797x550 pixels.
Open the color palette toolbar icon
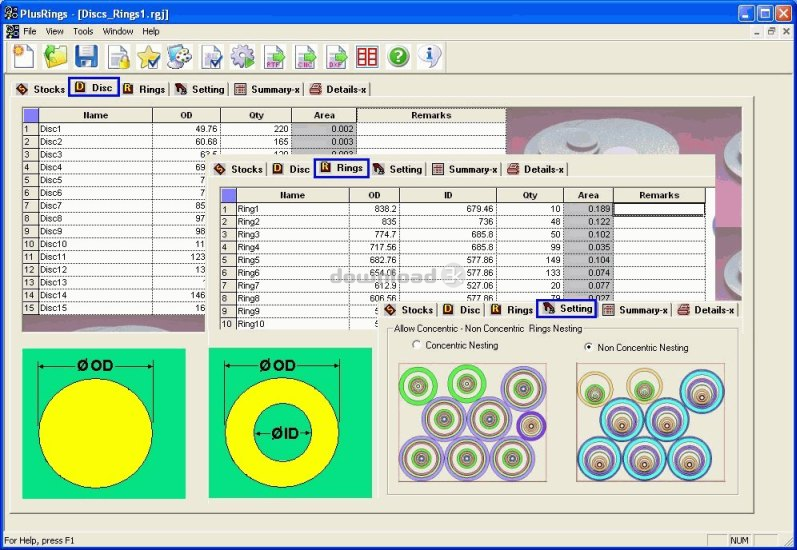[x=179, y=56]
